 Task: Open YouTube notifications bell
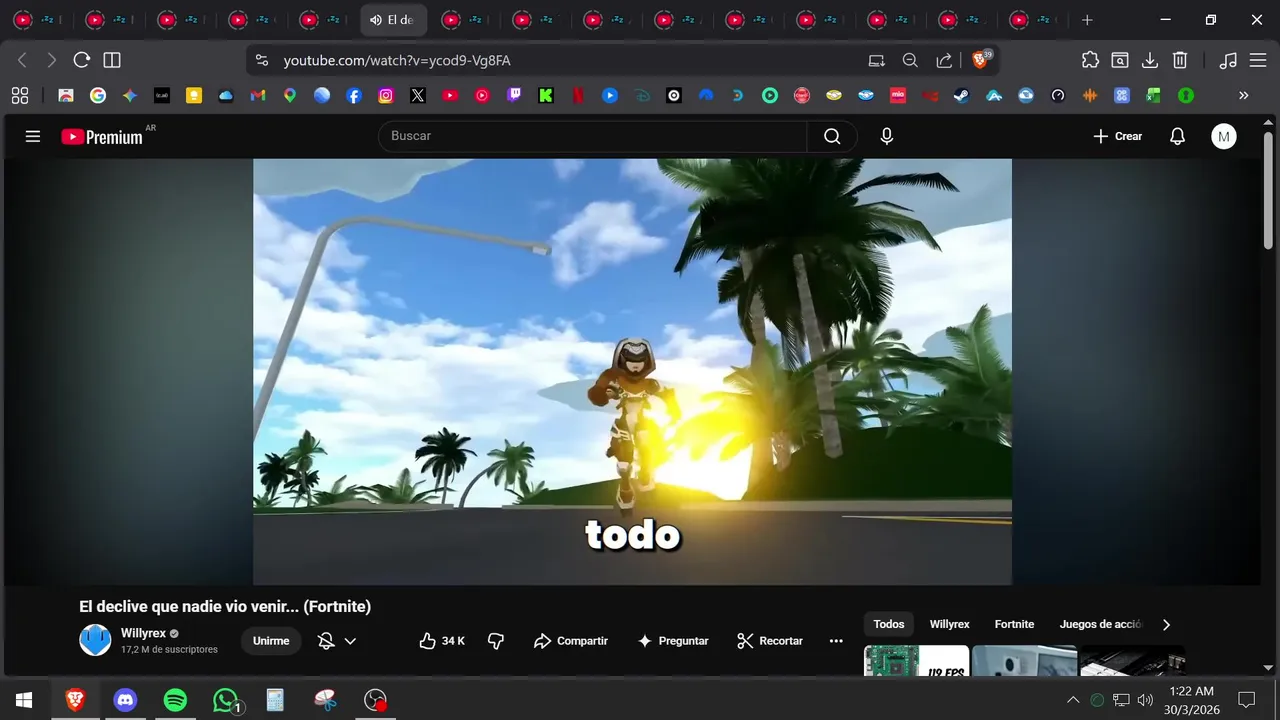tap(1177, 136)
